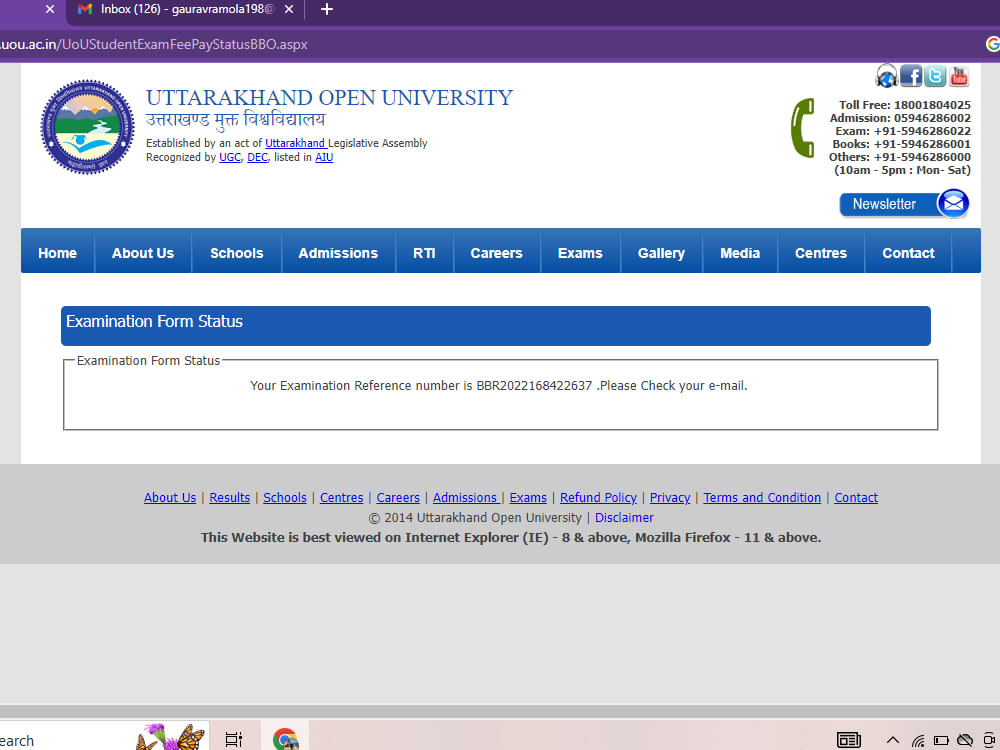Open the Disclaimer link

pos(624,517)
